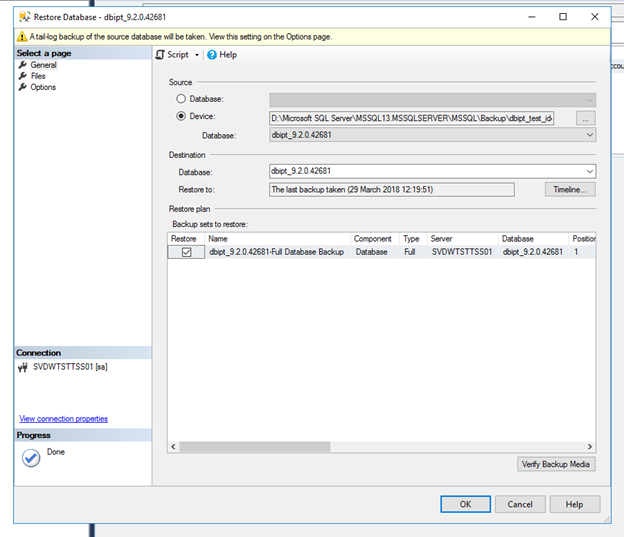Close the Restore Database dialog
Screen dimensions: 624x537
point(595,17)
